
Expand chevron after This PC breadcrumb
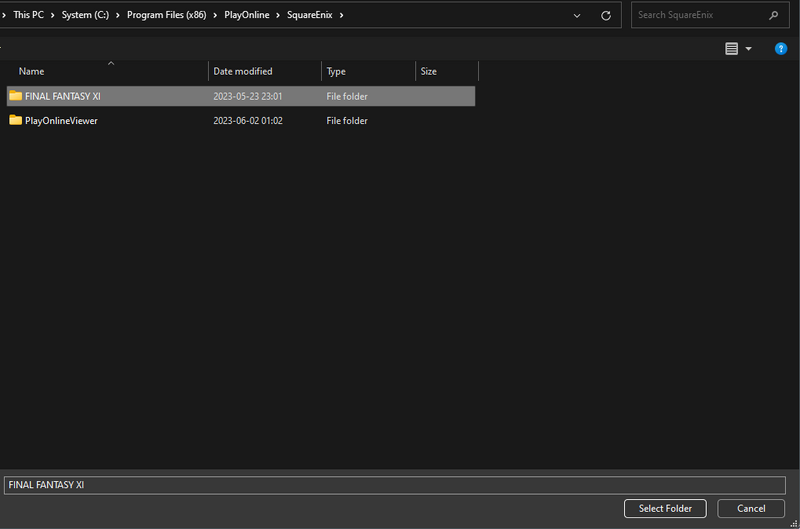click(53, 15)
